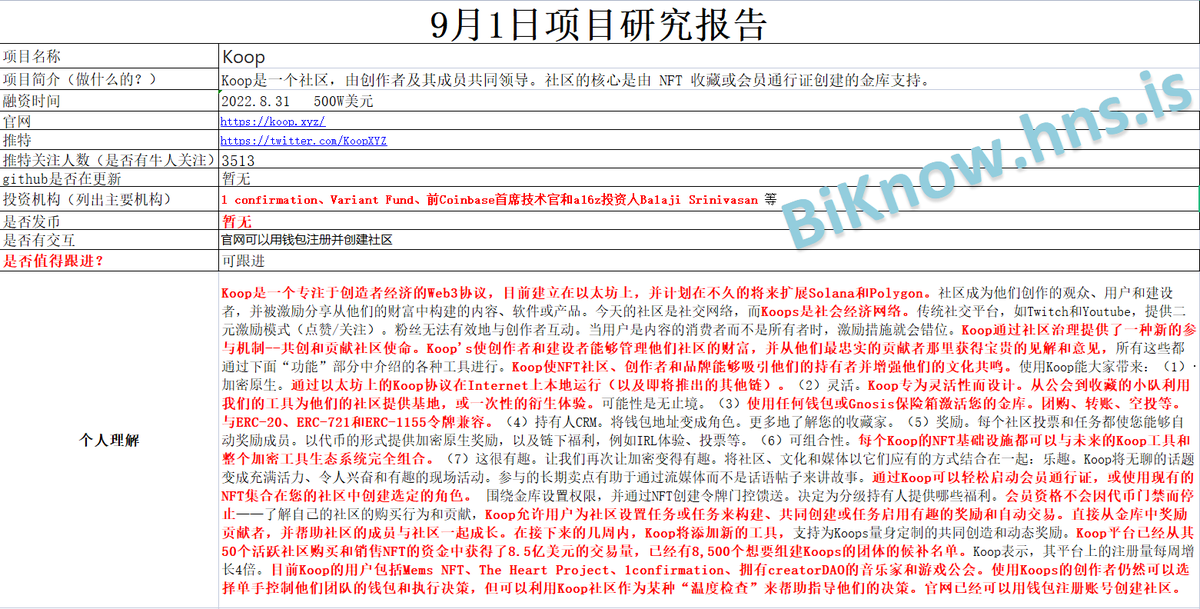Viewport: 1200px width, 609px height.
Task: Select the 项目简介(做什么的?) label cell
Action: point(109,79)
